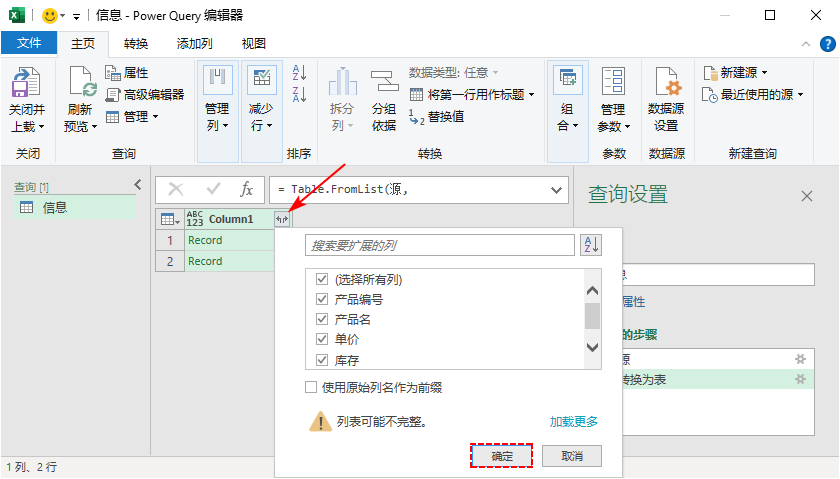Image resolution: width=840 pixels, height=479 pixels.
Task: Click the Reduce Rows (减少行) icon
Action: pos(261,80)
